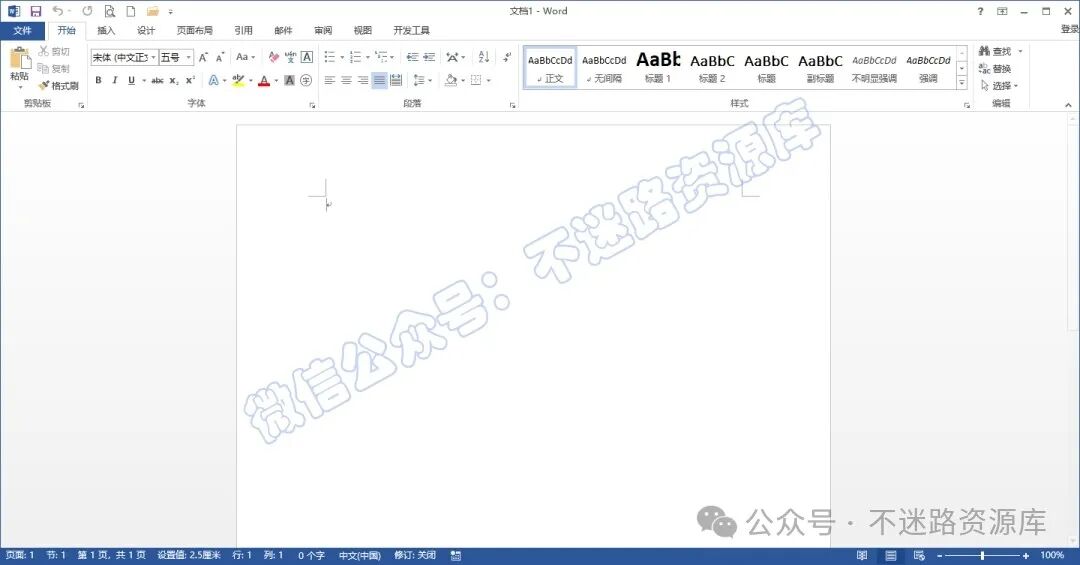Screen dimensions: 1080x565
Task: Switch to 引用 references tab
Action: tap(243, 30)
